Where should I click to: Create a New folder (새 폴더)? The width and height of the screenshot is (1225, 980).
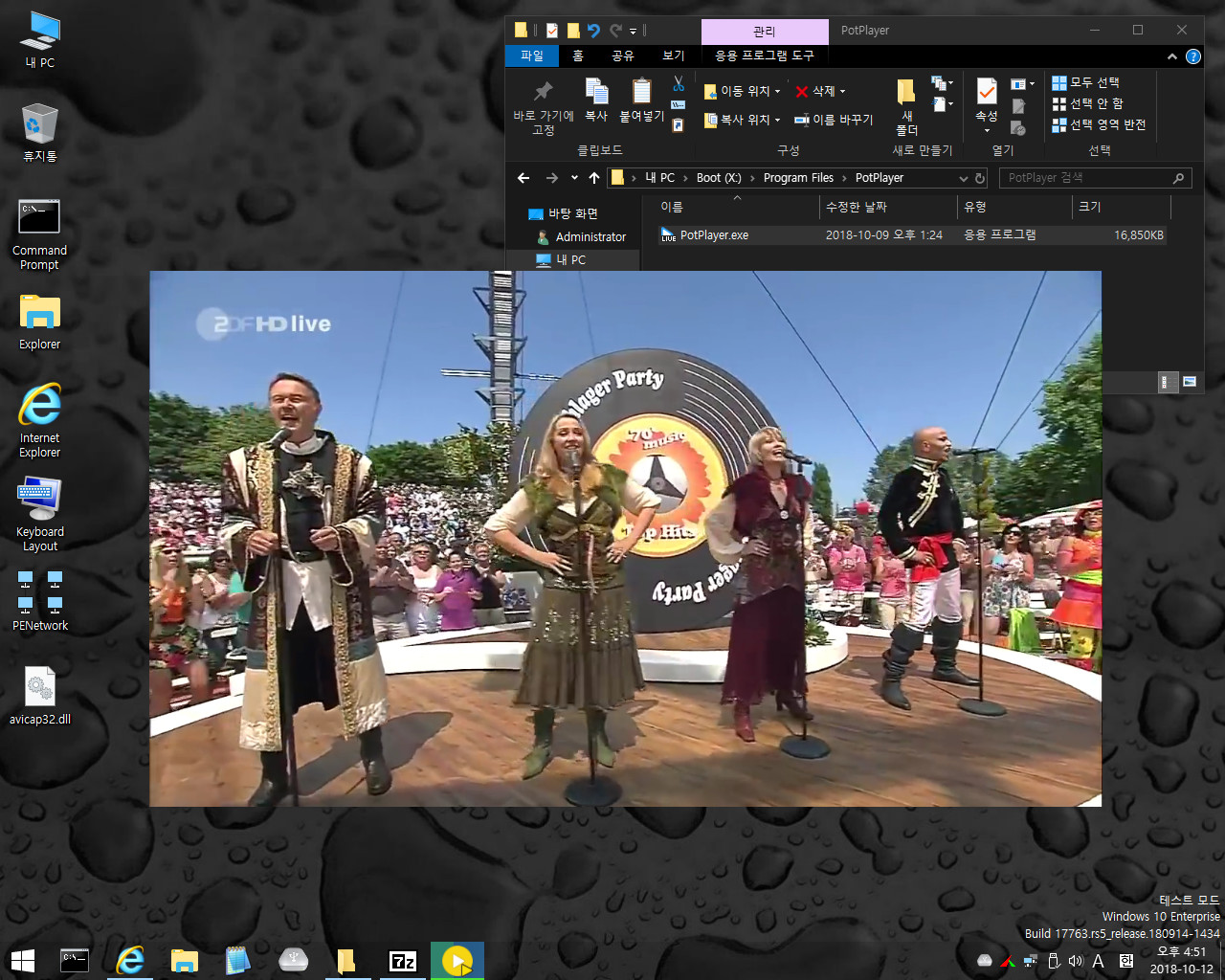pos(906,107)
